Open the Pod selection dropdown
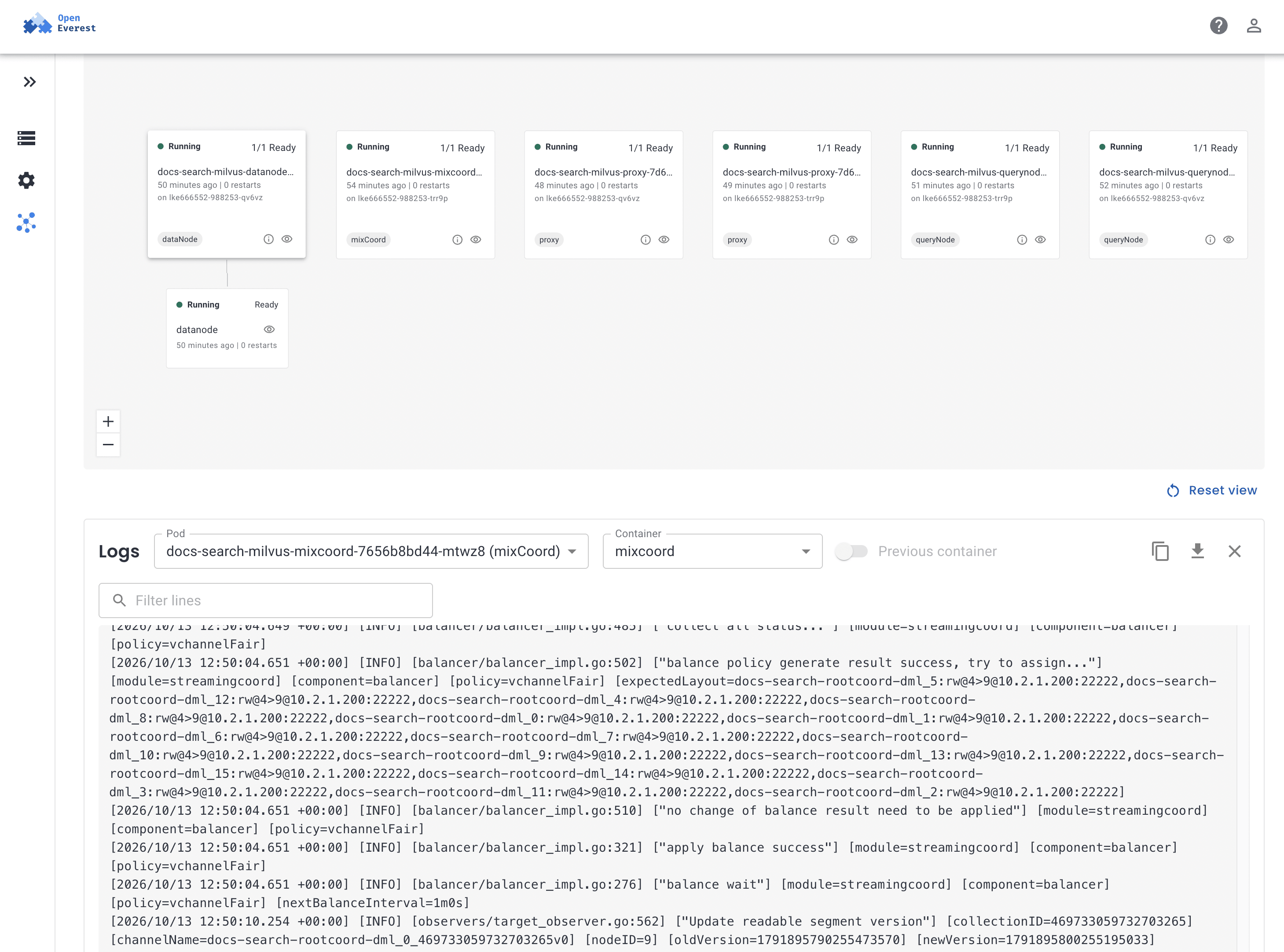1284x952 pixels. (x=371, y=552)
